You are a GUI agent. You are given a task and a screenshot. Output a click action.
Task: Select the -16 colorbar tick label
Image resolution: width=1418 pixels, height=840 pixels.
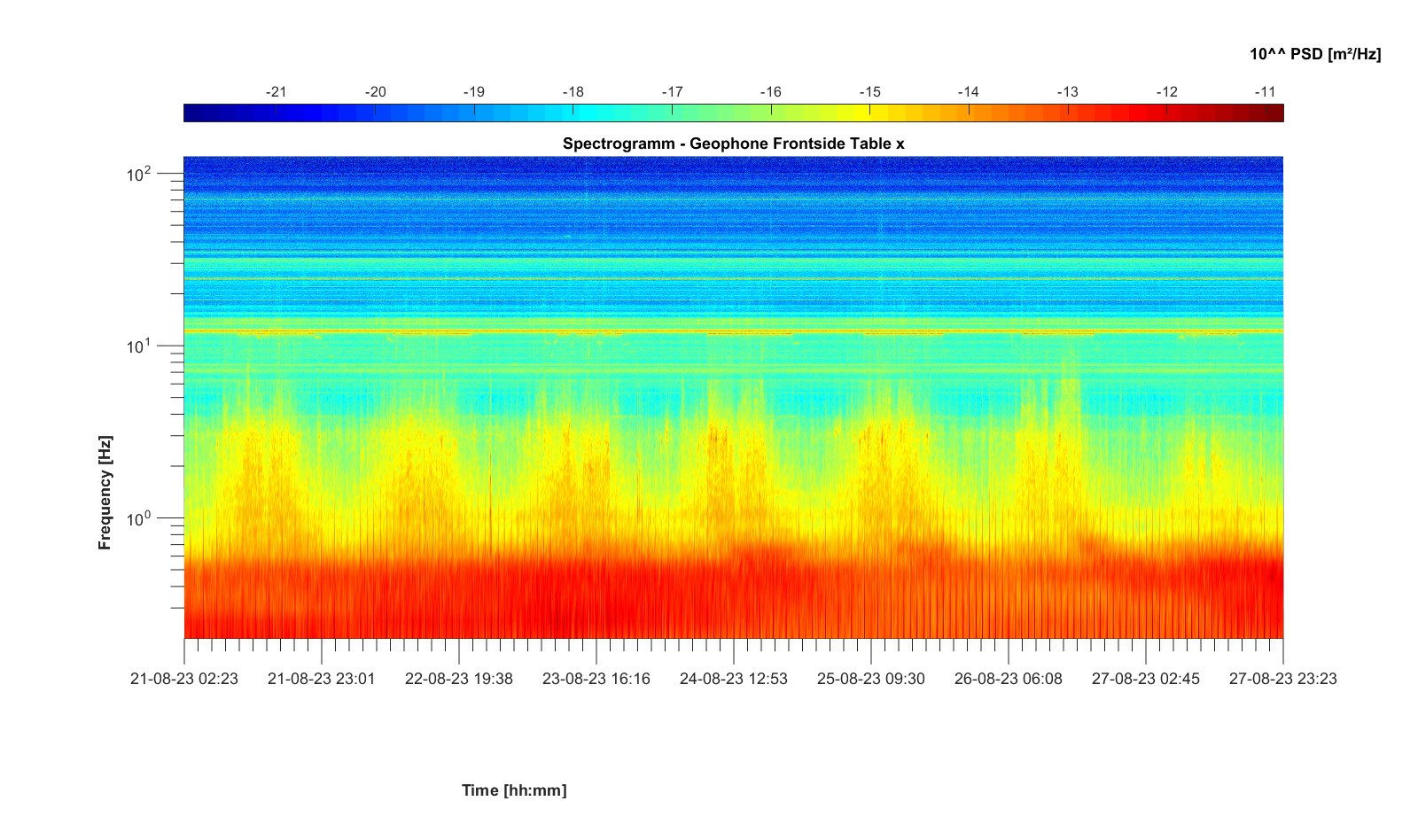[771, 92]
